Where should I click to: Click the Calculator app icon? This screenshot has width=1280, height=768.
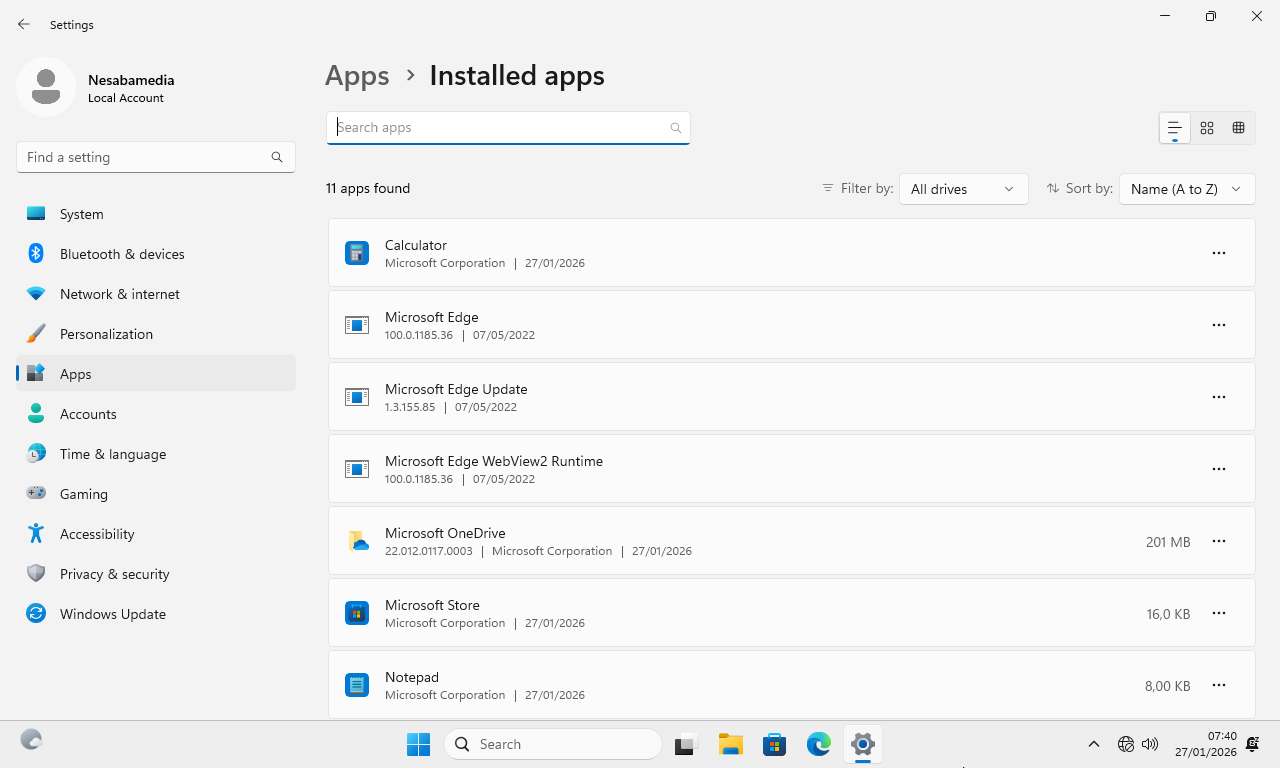point(357,253)
